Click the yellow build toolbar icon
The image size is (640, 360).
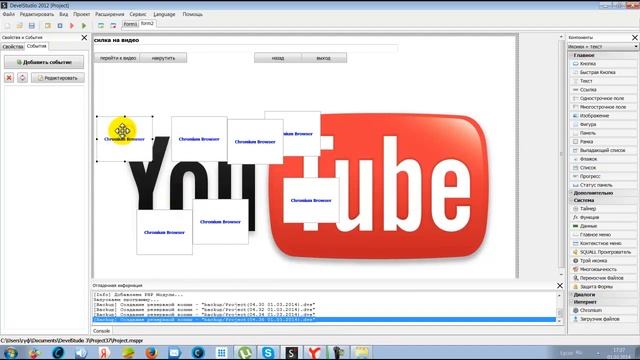[48, 26]
